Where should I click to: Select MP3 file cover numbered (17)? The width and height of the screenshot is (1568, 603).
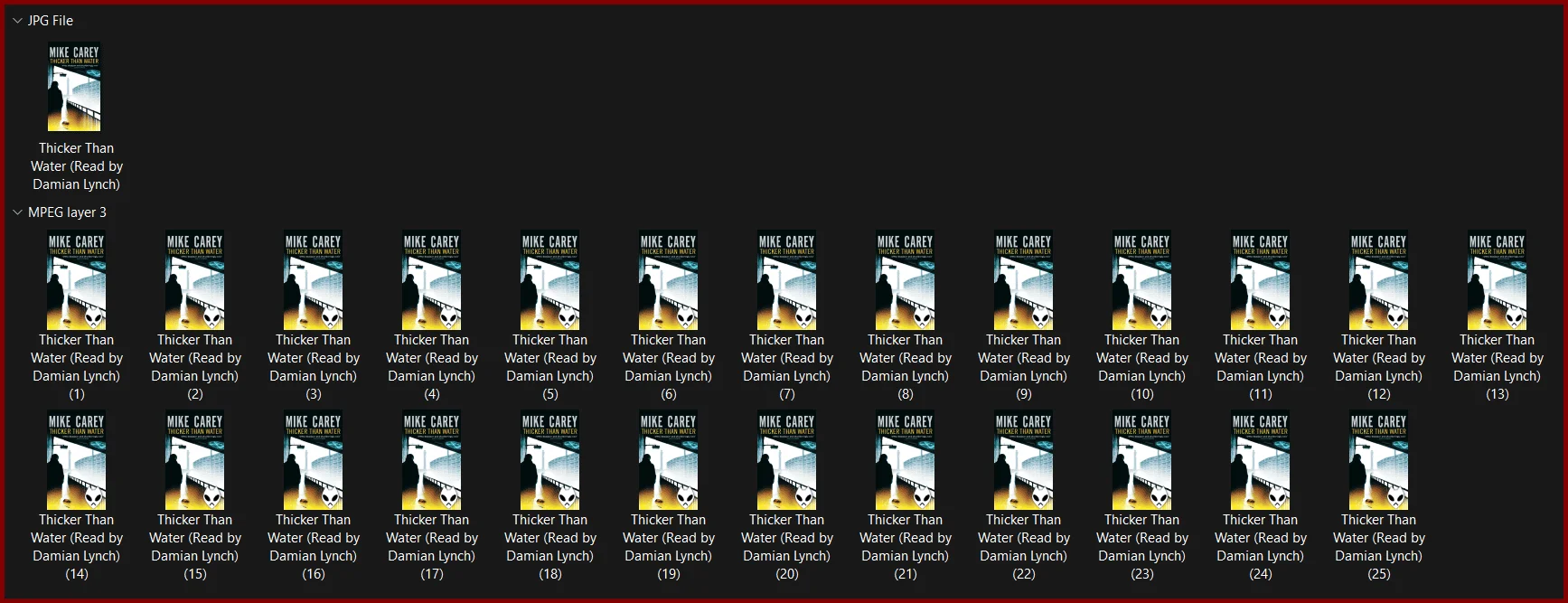[x=432, y=460]
